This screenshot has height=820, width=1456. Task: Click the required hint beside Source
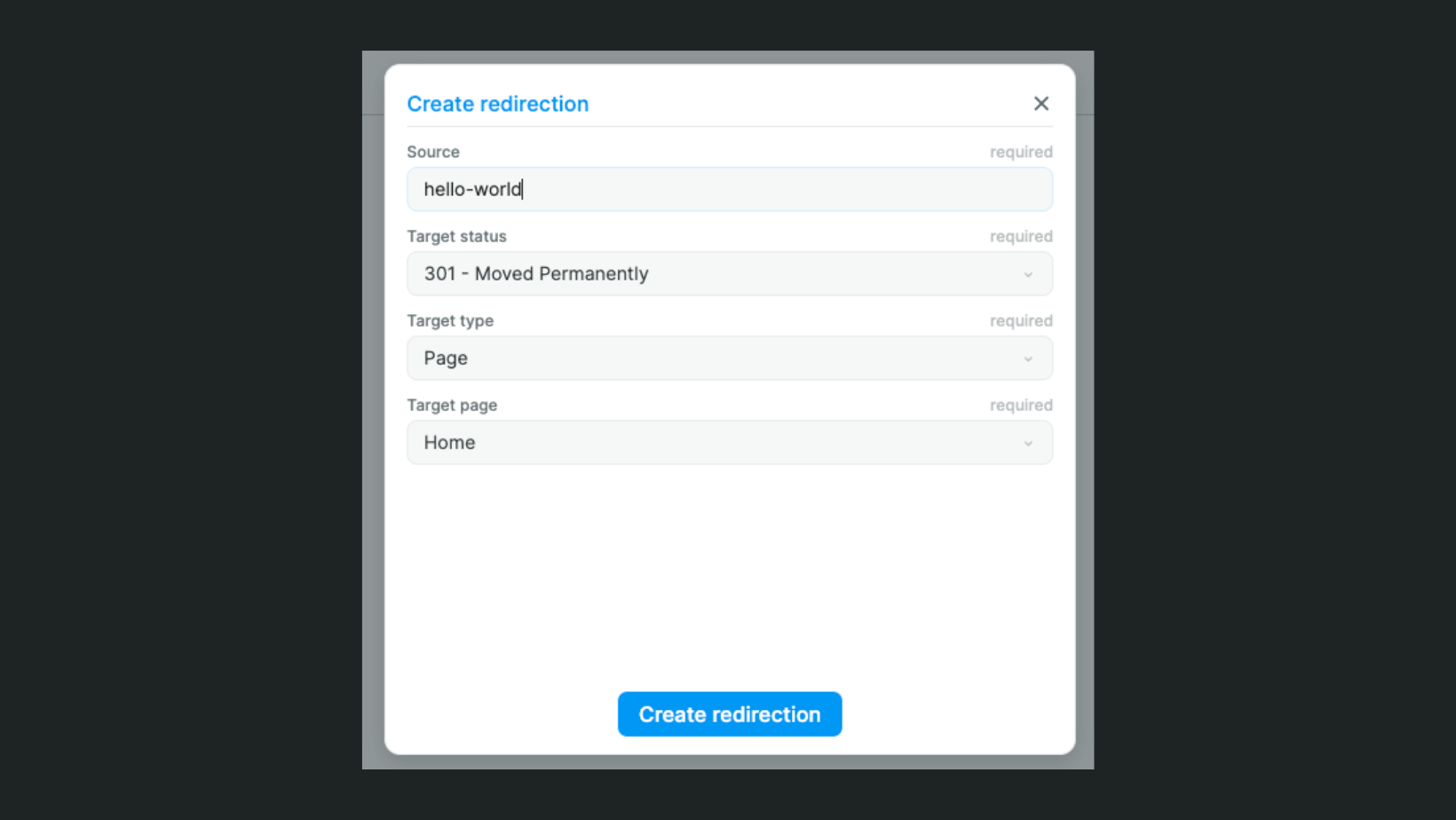pyautogui.click(x=1021, y=152)
